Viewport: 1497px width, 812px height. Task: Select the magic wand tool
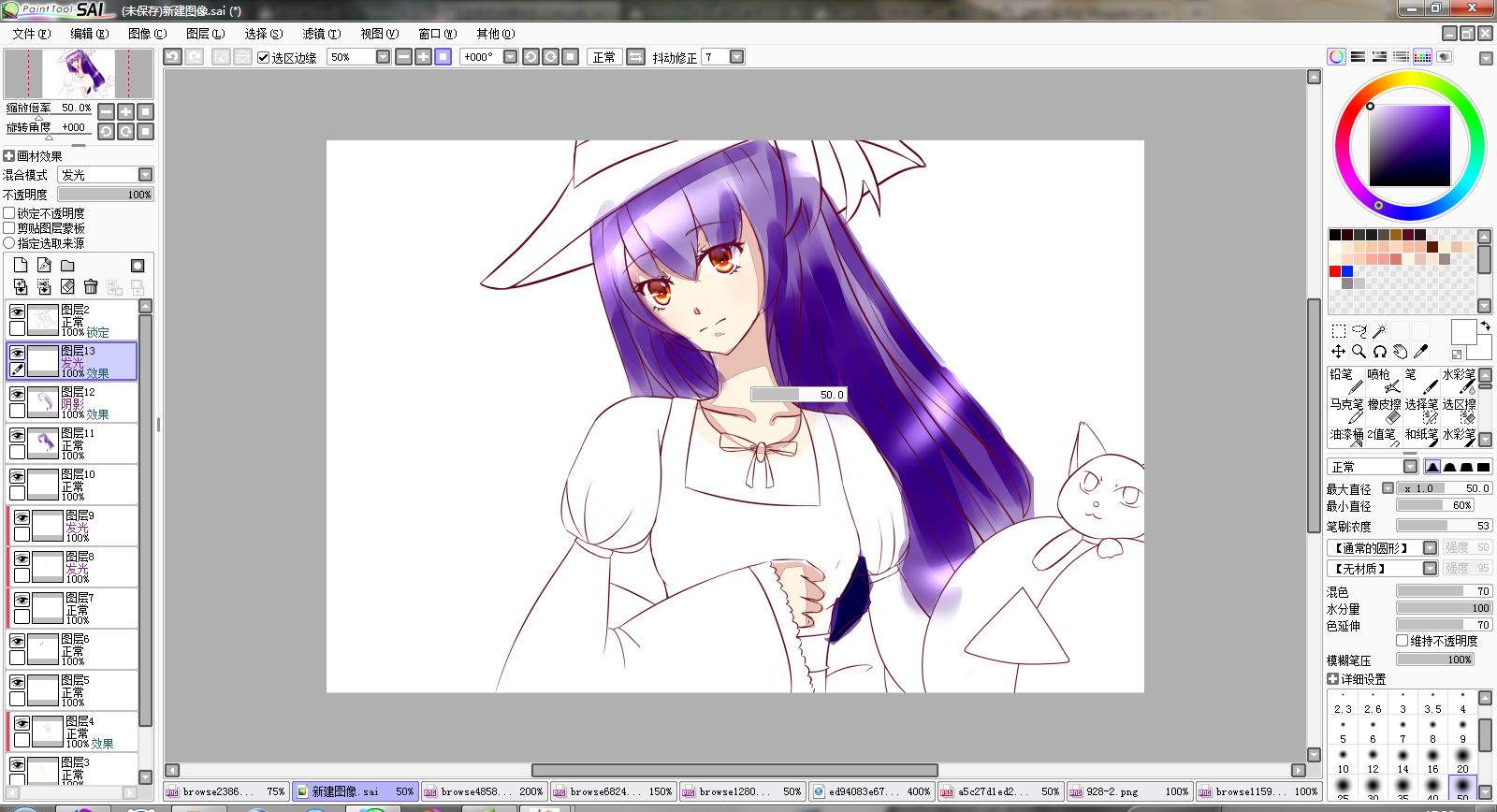(1380, 331)
